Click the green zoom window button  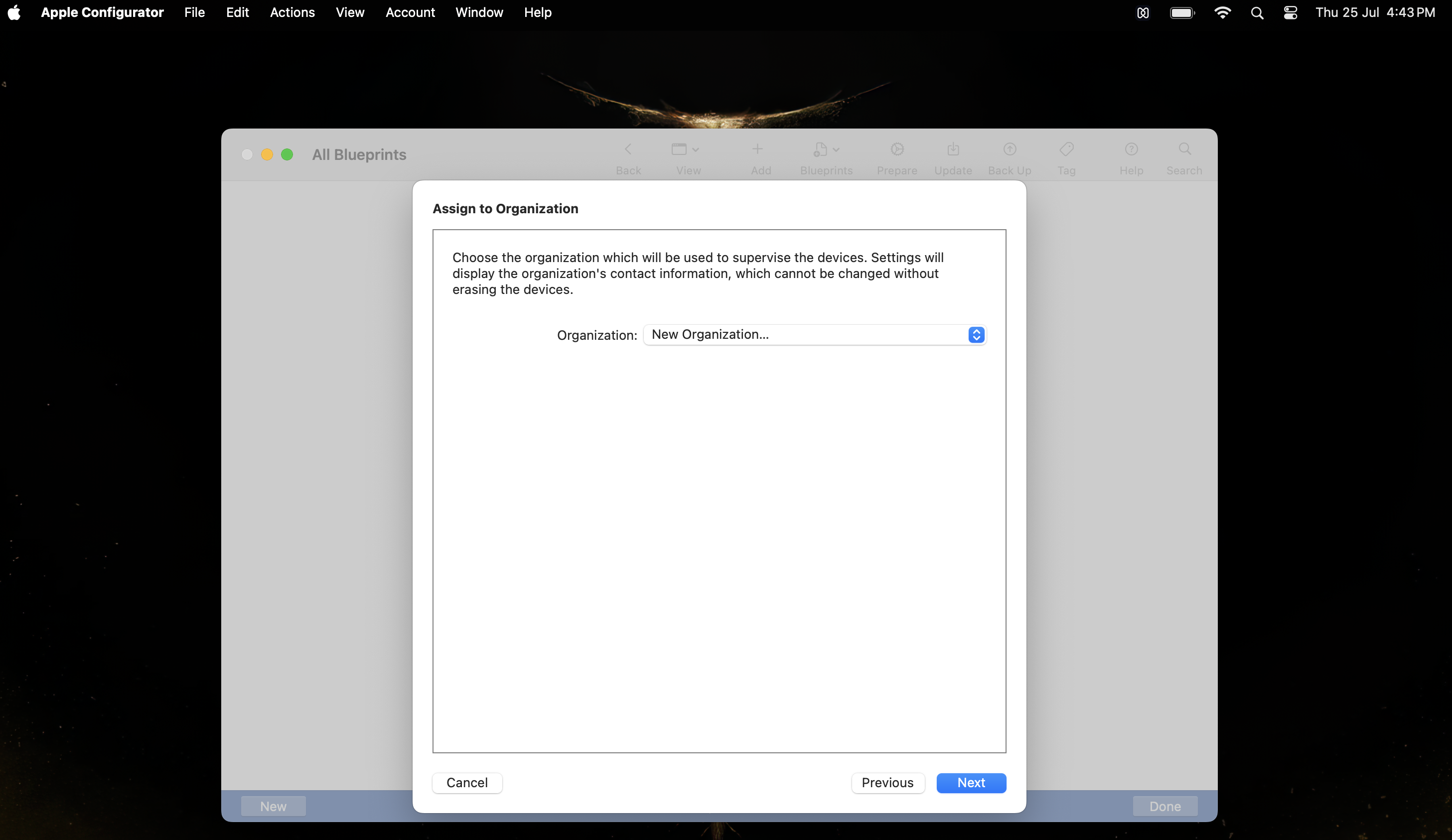click(x=287, y=154)
